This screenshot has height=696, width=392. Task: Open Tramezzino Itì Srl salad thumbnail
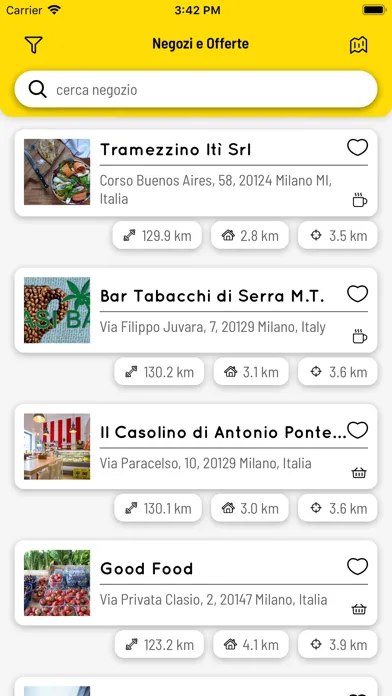[57, 172]
